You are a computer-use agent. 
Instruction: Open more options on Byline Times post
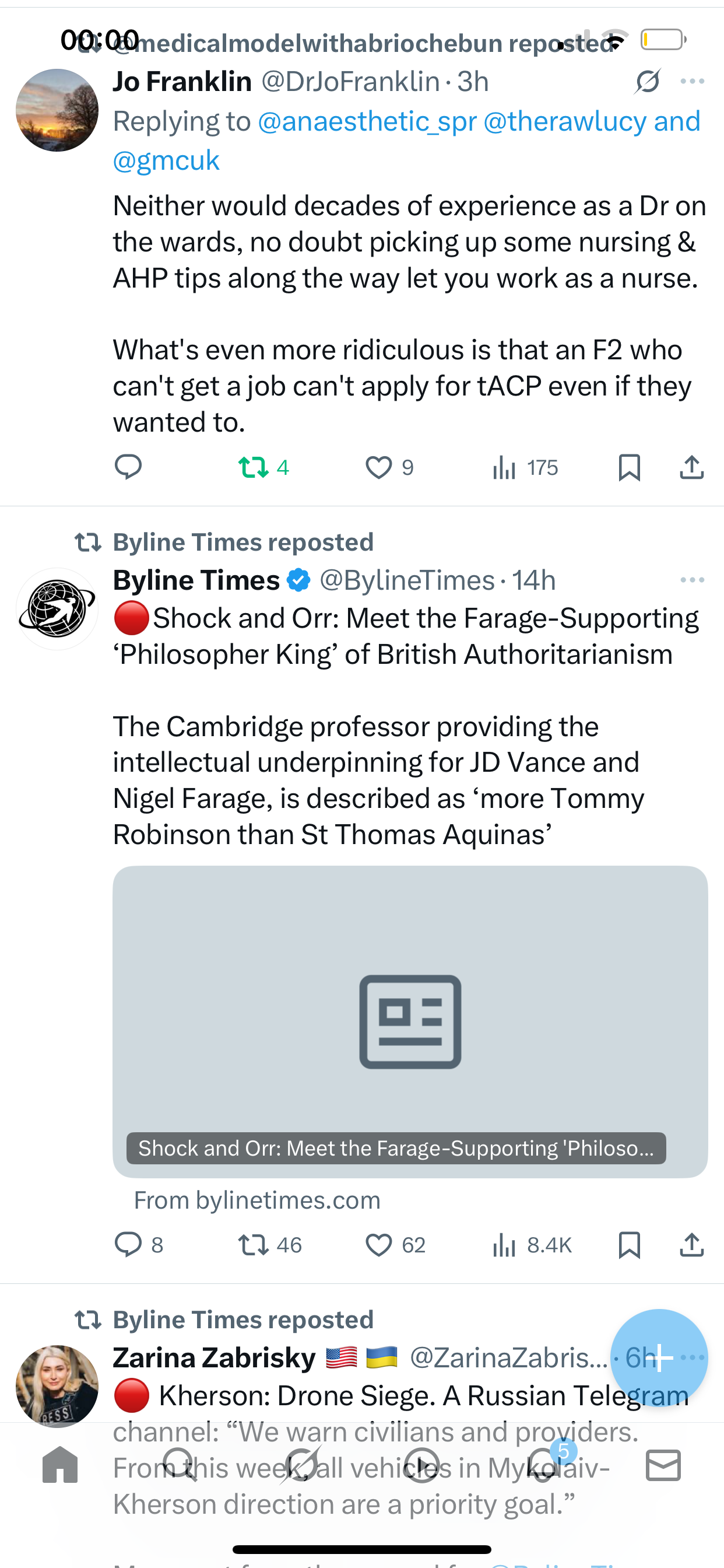693,580
